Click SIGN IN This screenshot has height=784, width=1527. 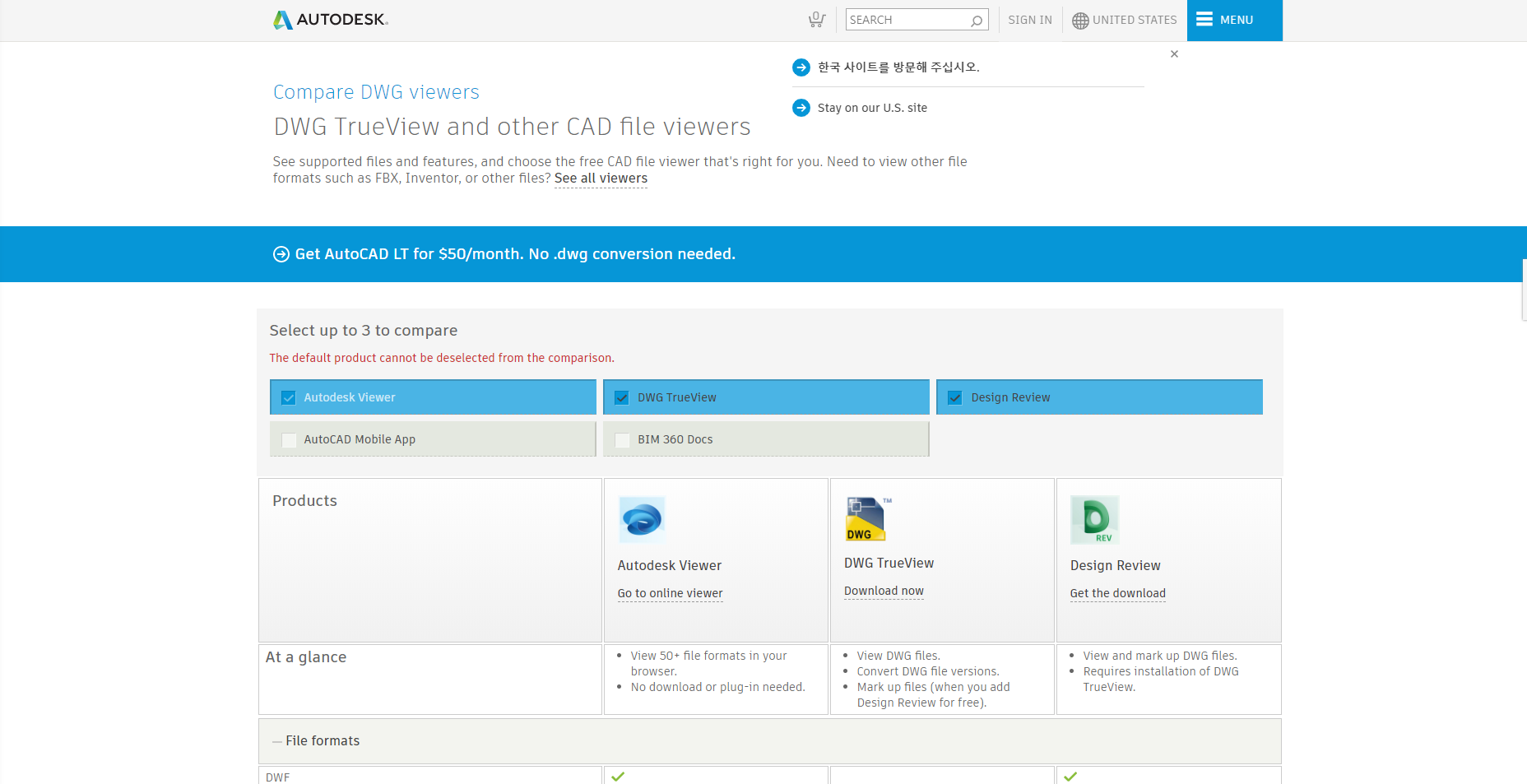pyautogui.click(x=1030, y=20)
